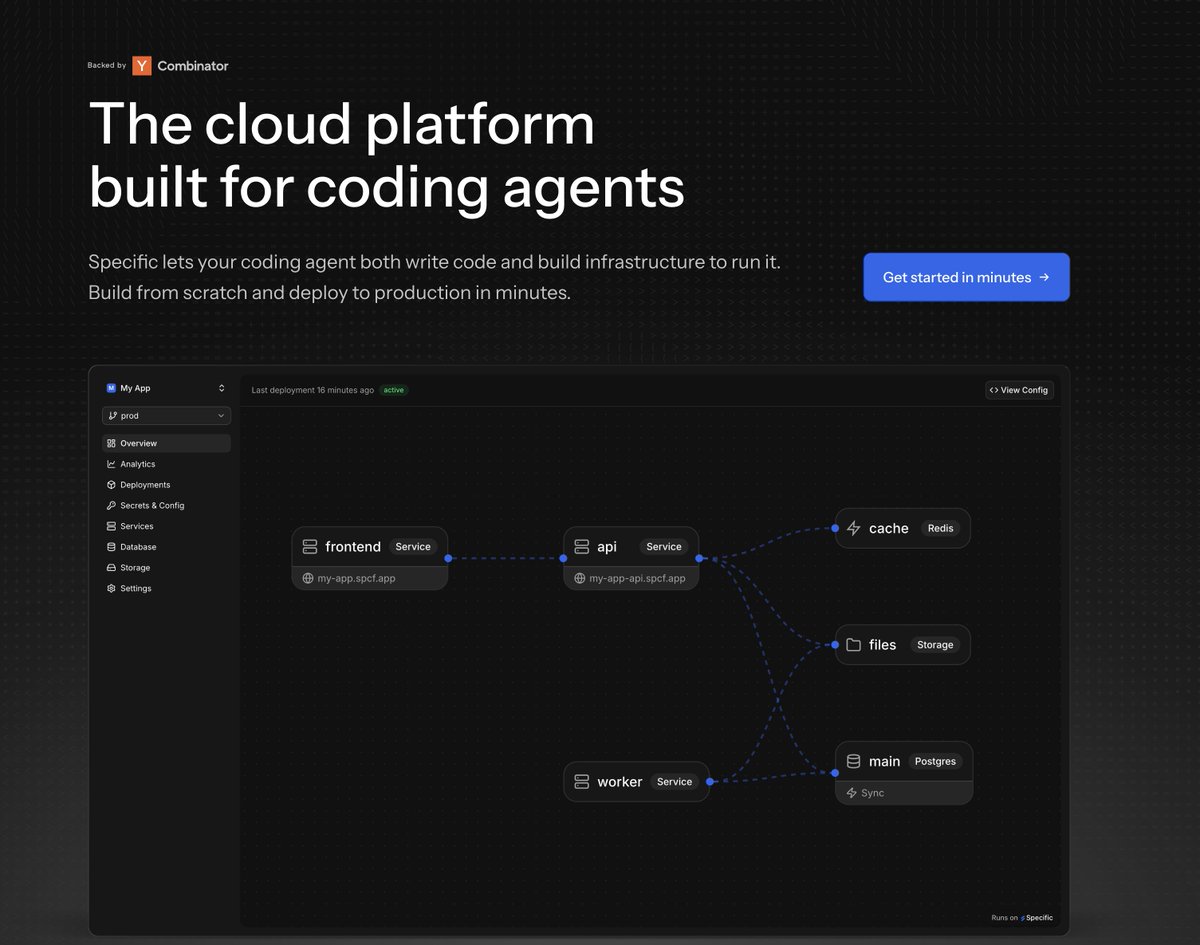Viewport: 1200px width, 945px height.
Task: Open Analytics in the sidebar
Action: (166, 464)
